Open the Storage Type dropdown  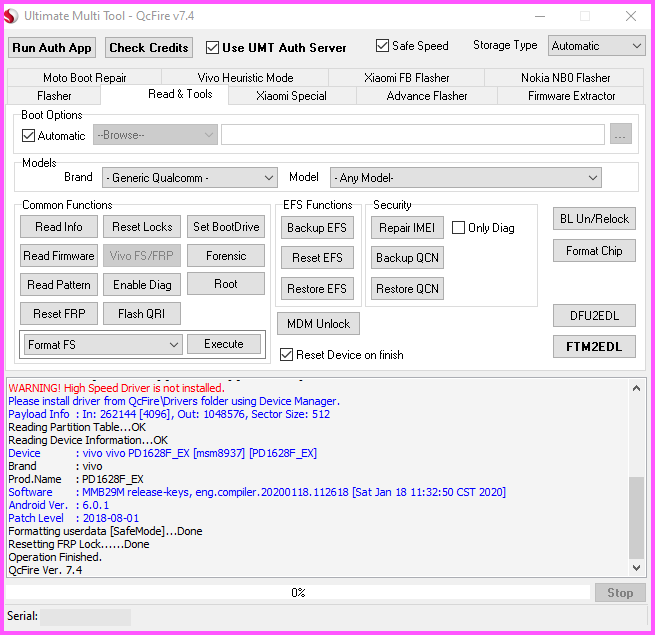pyautogui.click(x=597, y=46)
